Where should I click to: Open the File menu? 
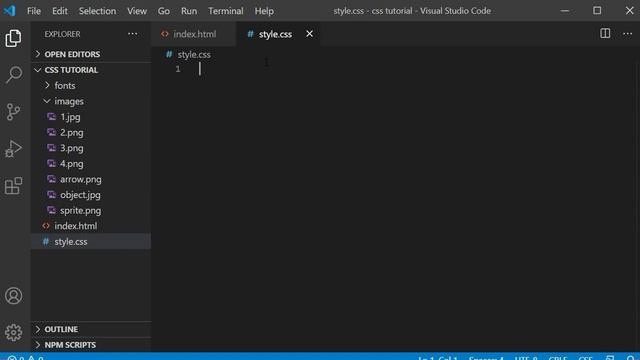pyautogui.click(x=34, y=11)
